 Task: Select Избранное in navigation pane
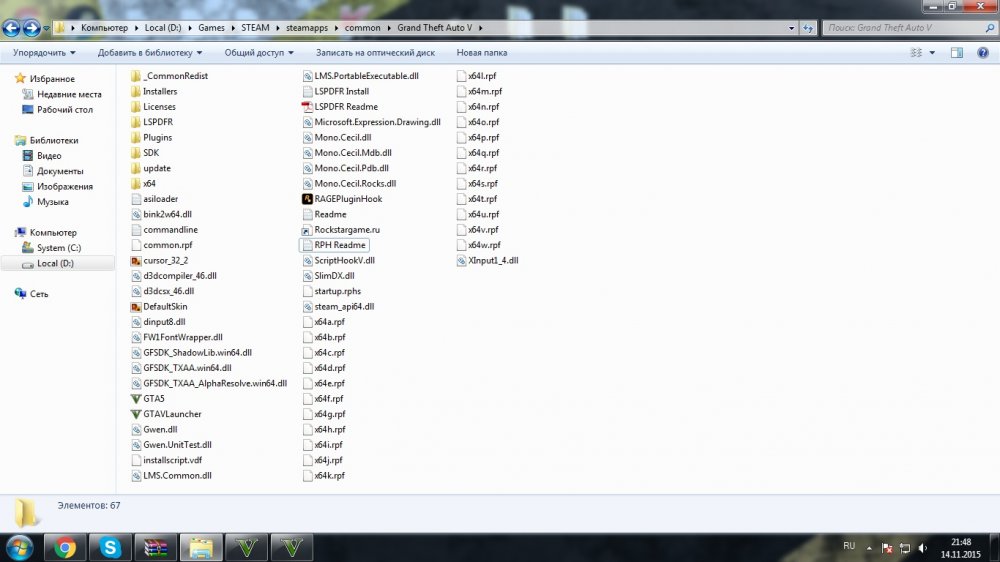tap(52, 78)
